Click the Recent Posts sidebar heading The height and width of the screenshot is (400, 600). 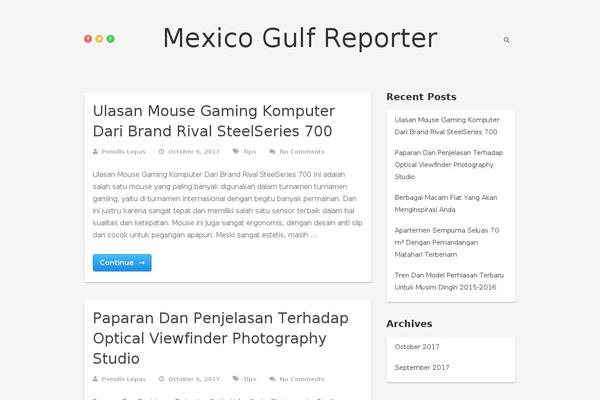(421, 97)
